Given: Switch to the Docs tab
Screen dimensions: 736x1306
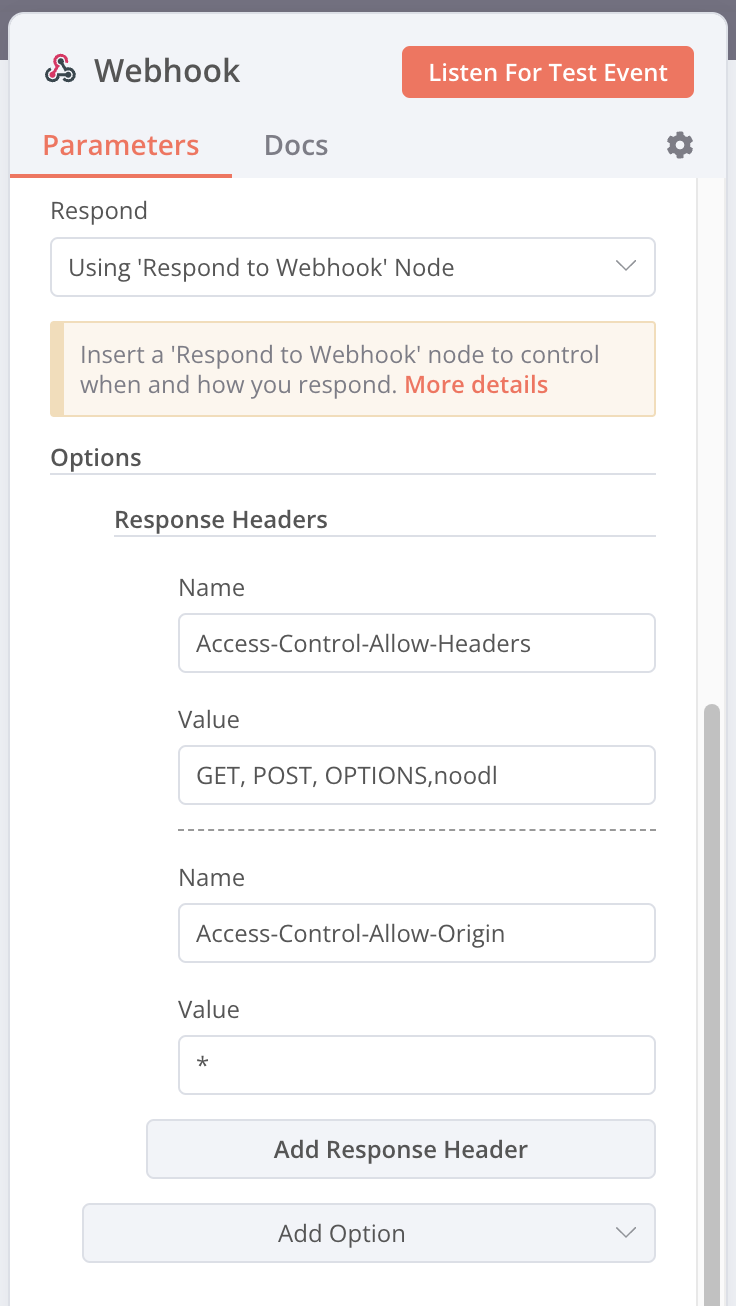Looking at the screenshot, I should (296, 145).
